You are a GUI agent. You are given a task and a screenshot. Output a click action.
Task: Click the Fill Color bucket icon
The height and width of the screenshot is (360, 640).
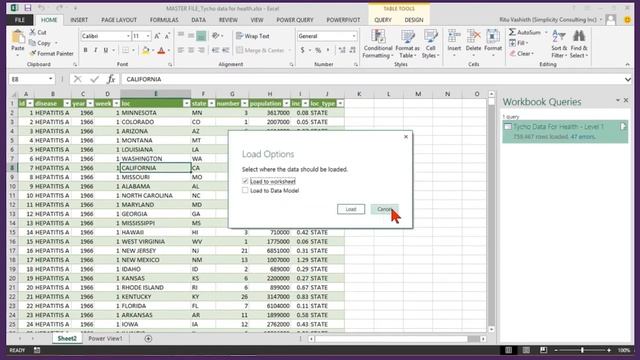click(x=145, y=51)
